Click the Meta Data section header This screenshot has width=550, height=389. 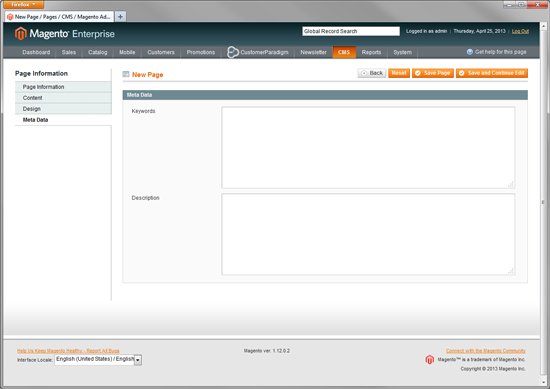click(x=325, y=95)
